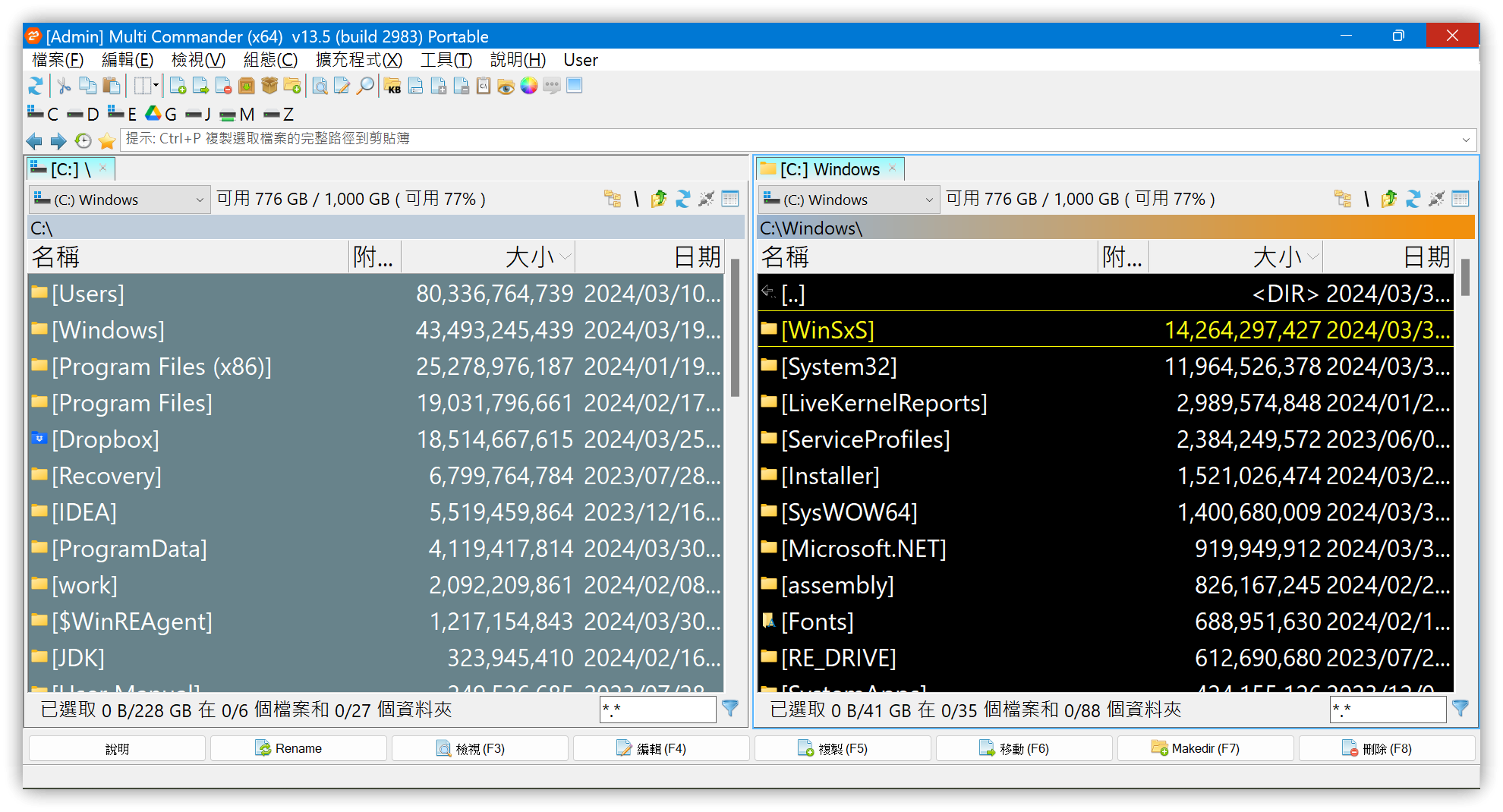Switch to drive Z in the drive bar
The height and width of the screenshot is (812, 1503).
[279, 115]
